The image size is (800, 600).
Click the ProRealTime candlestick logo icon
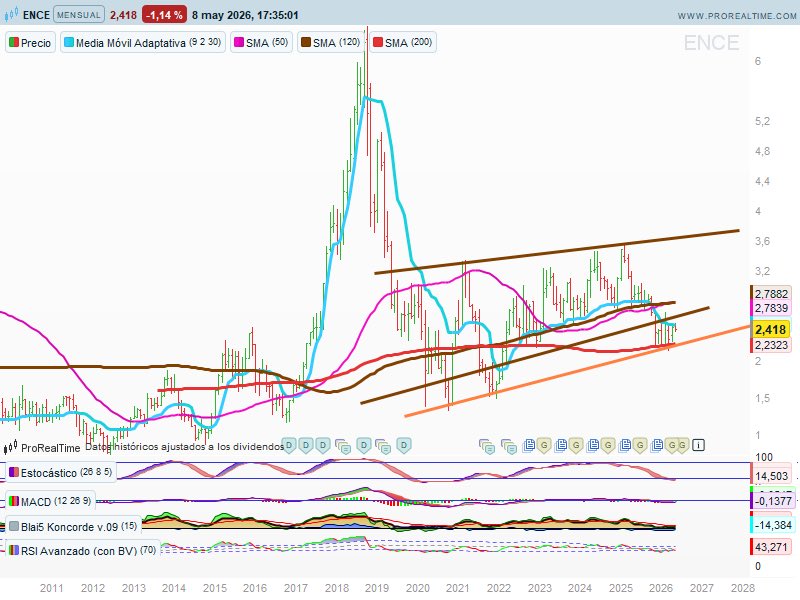(10, 447)
